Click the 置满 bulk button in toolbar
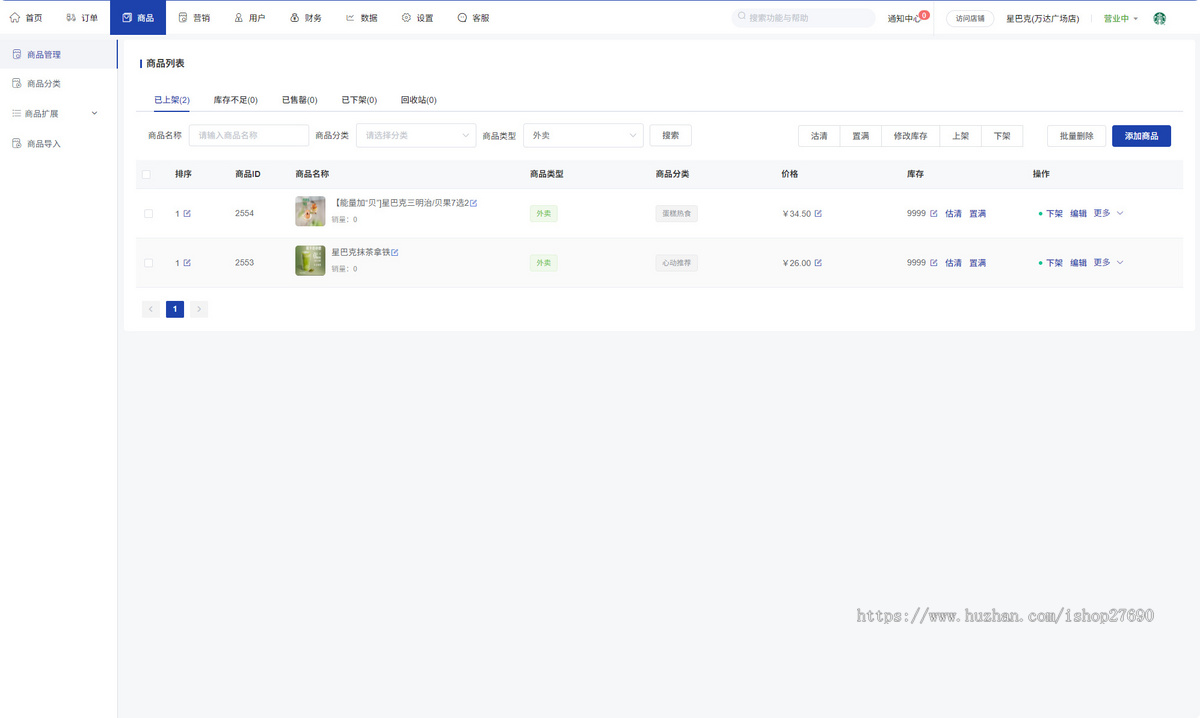 [x=860, y=136]
